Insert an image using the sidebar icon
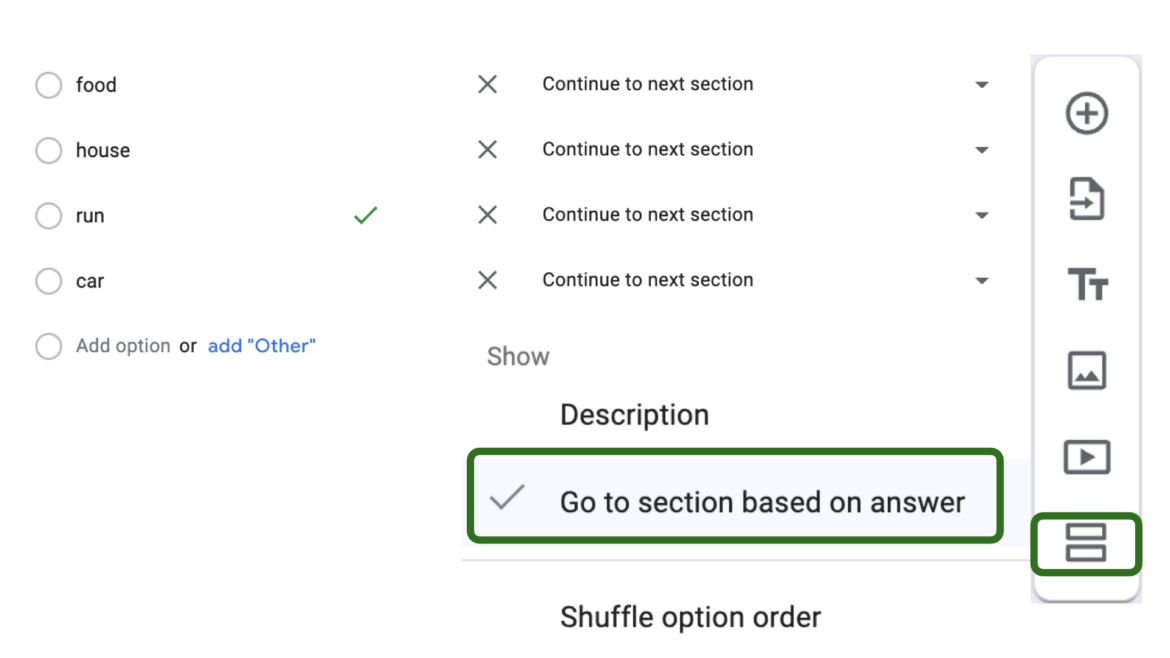 (x=1086, y=370)
